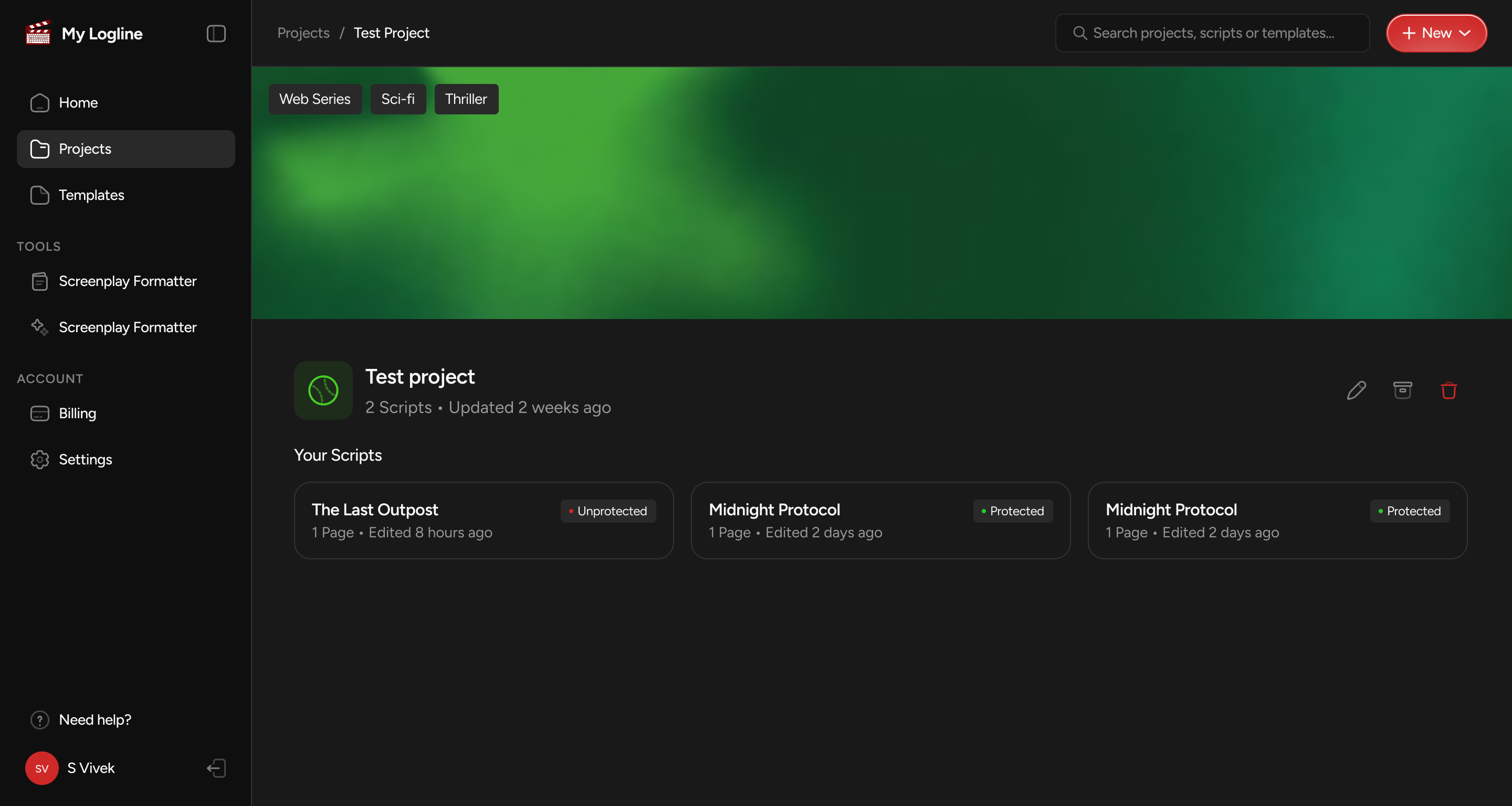Open the first Screenplay Formatter document tool
The image size is (1512, 806).
click(x=125, y=281)
